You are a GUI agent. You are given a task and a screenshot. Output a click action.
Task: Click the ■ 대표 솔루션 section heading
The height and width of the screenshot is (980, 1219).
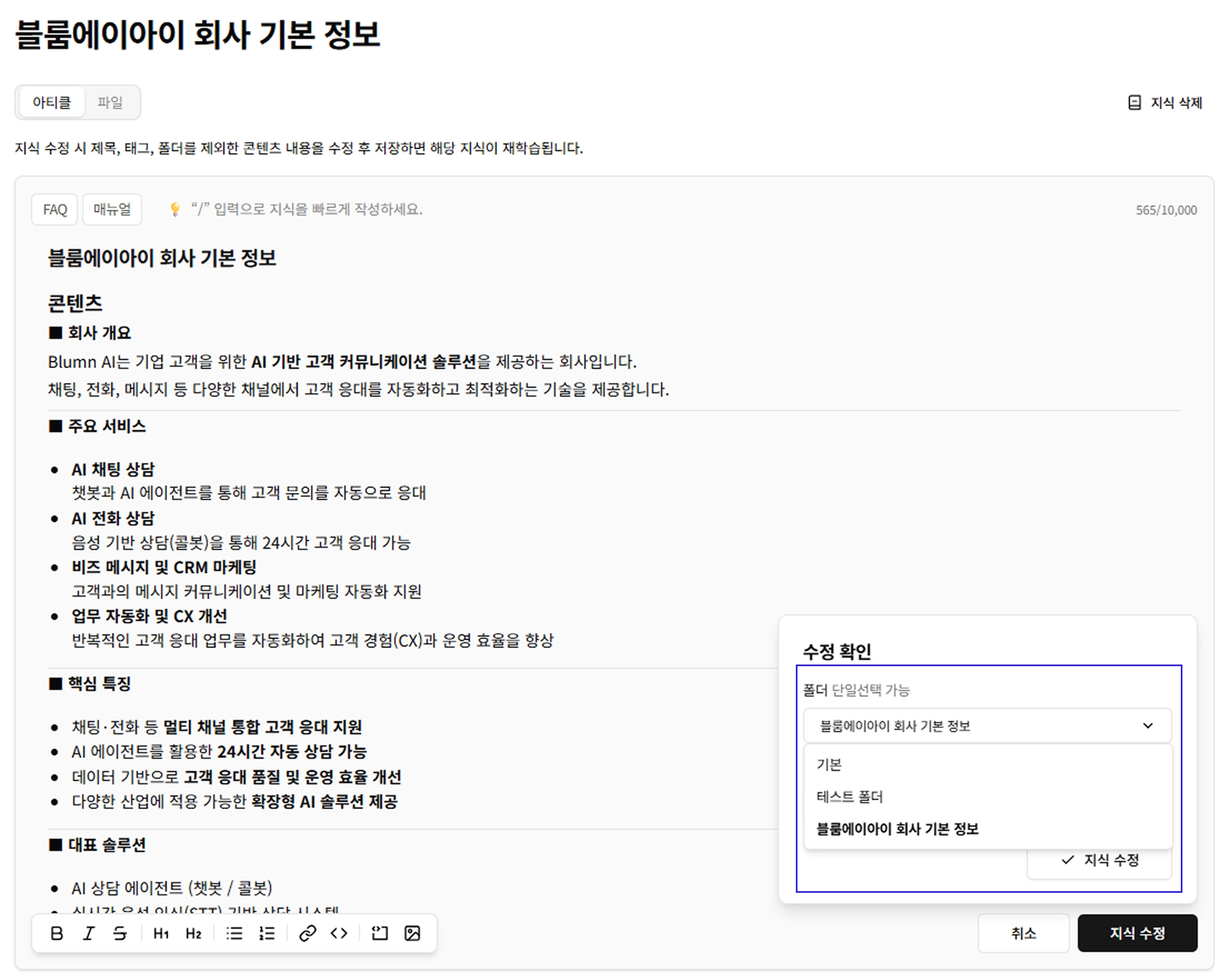[x=97, y=845]
